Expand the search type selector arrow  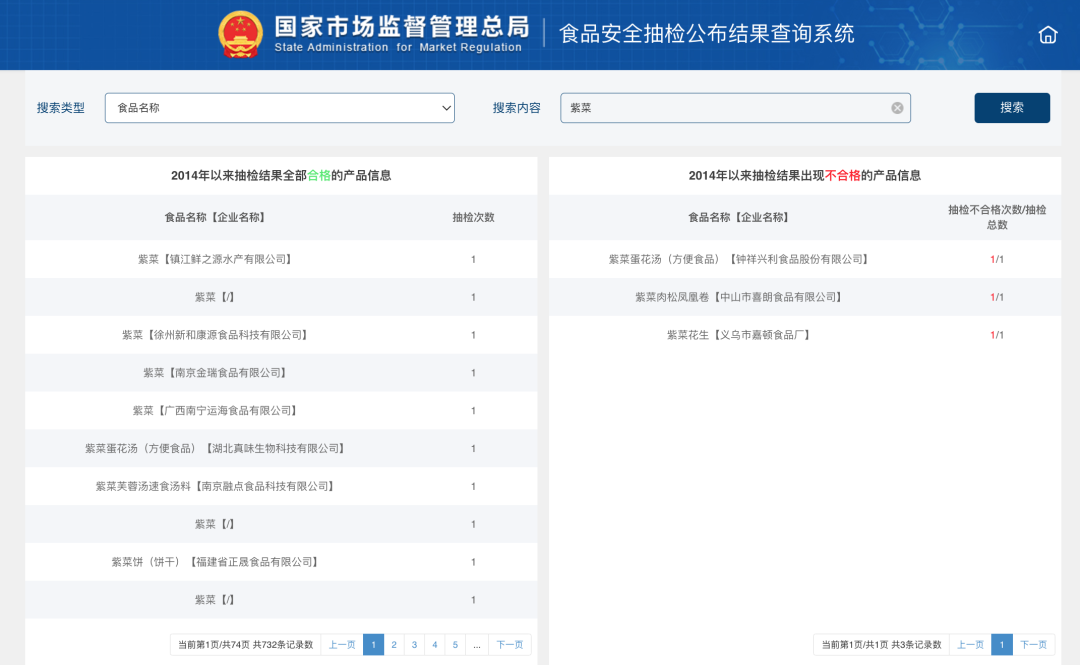[446, 108]
